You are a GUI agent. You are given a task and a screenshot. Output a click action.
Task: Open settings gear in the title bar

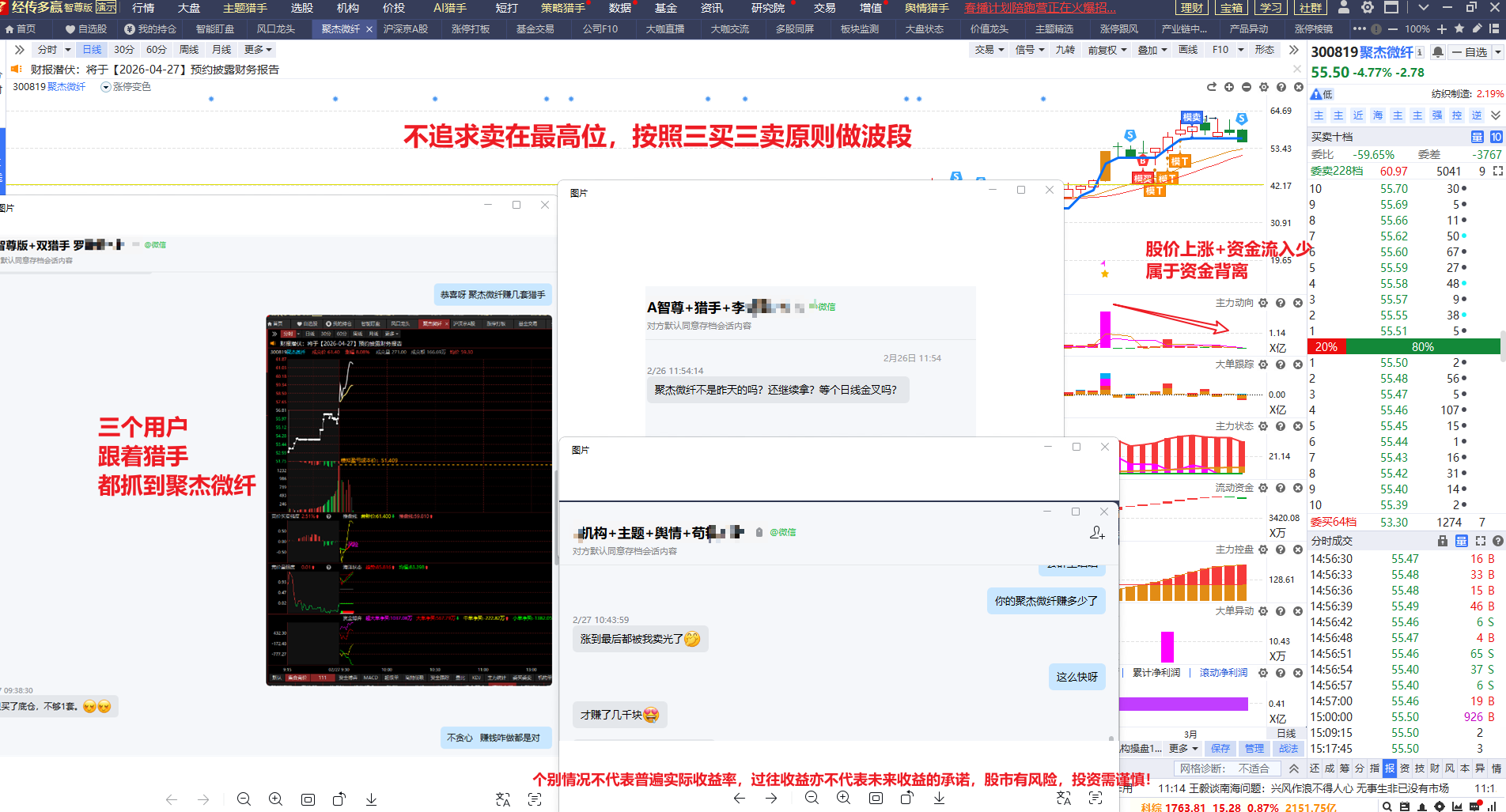click(x=1368, y=8)
